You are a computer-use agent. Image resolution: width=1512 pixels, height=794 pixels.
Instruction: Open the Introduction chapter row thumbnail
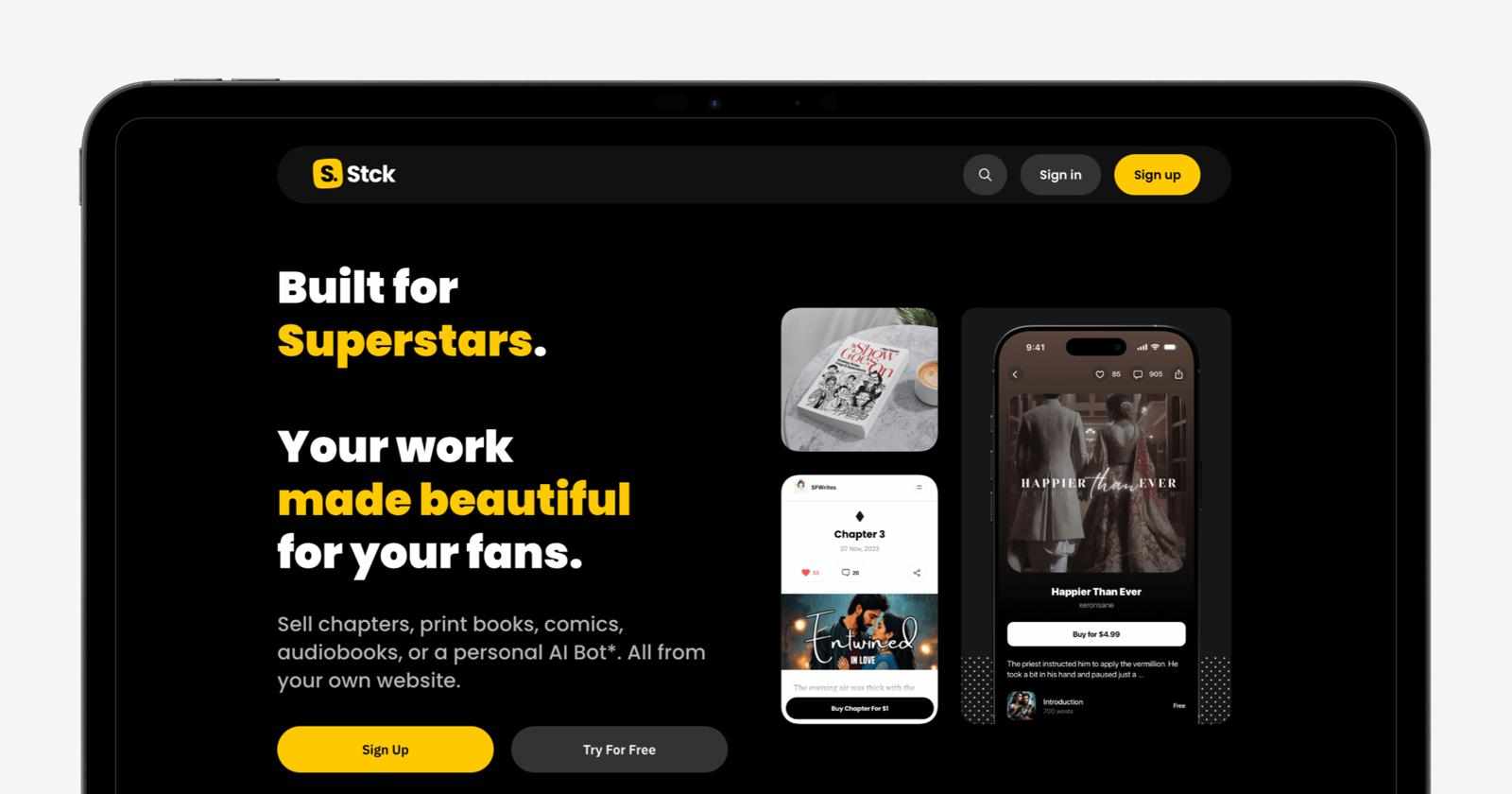[x=1021, y=705]
